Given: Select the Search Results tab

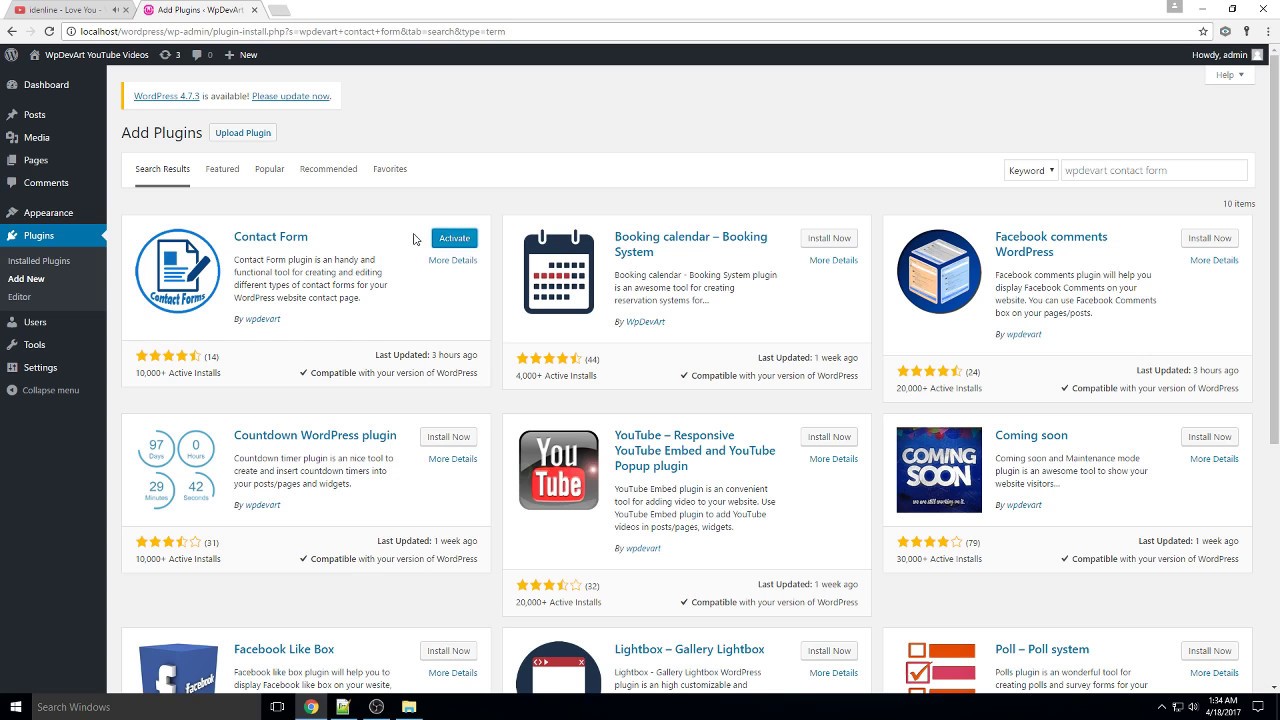Looking at the screenshot, I should (x=162, y=169).
